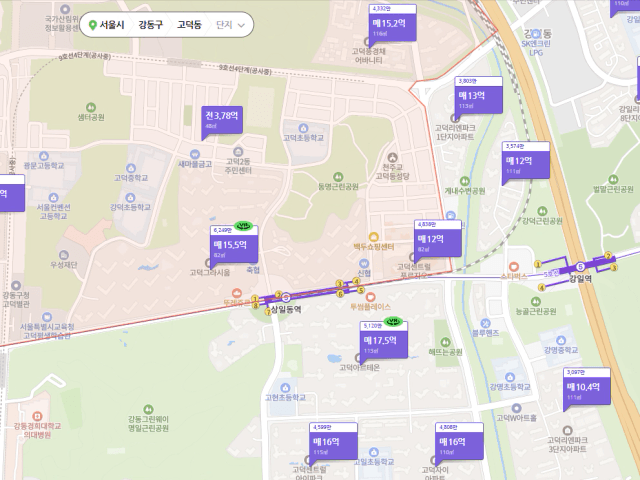Click the 강덕근린공원 park icon
Image resolution: width=640 pixels, height=480 pixels.
click(542, 211)
